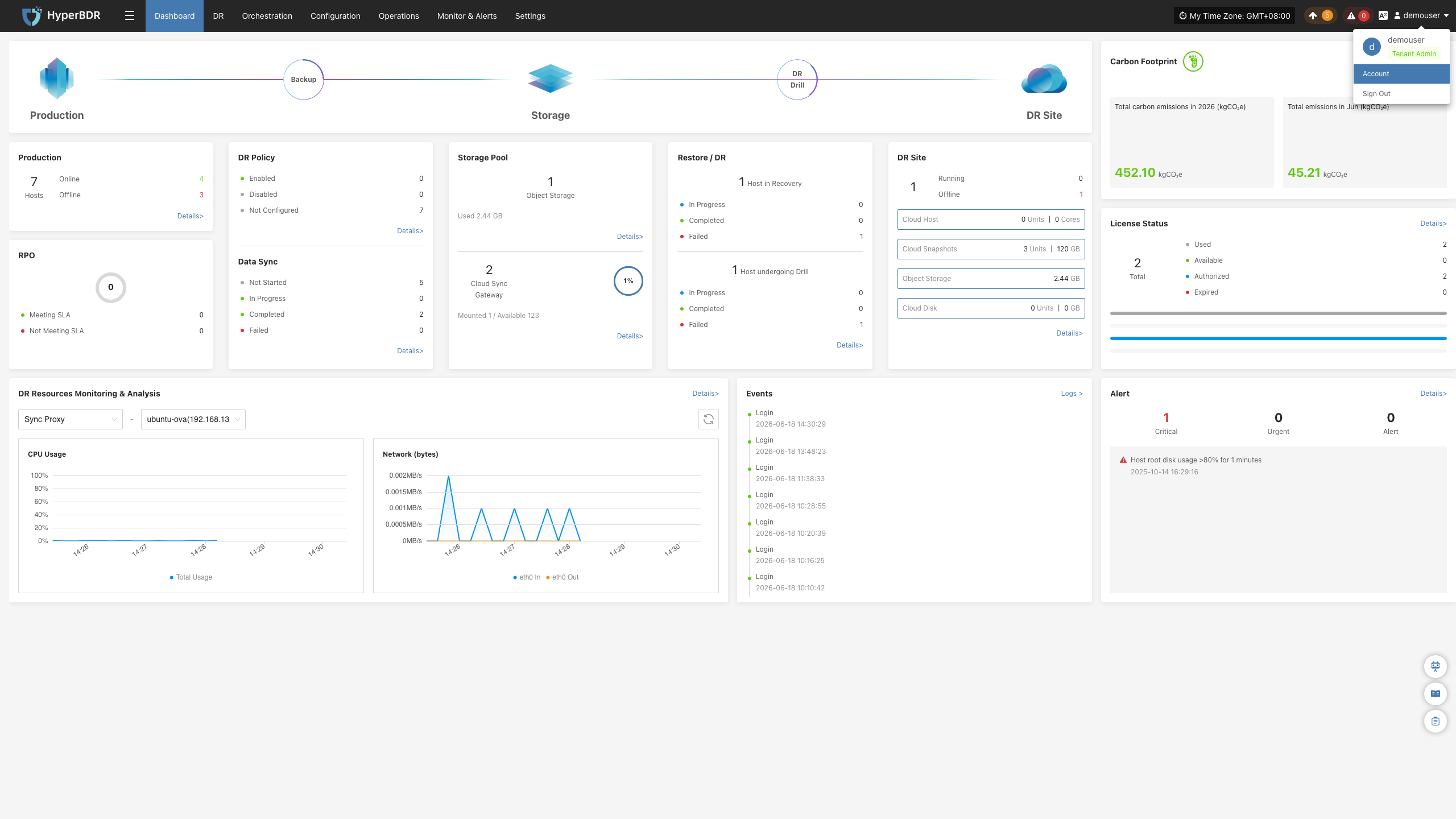Open Details link for DR Resources Monitoring & Analysis
Screen dimensions: 1456x819
click(x=706, y=394)
